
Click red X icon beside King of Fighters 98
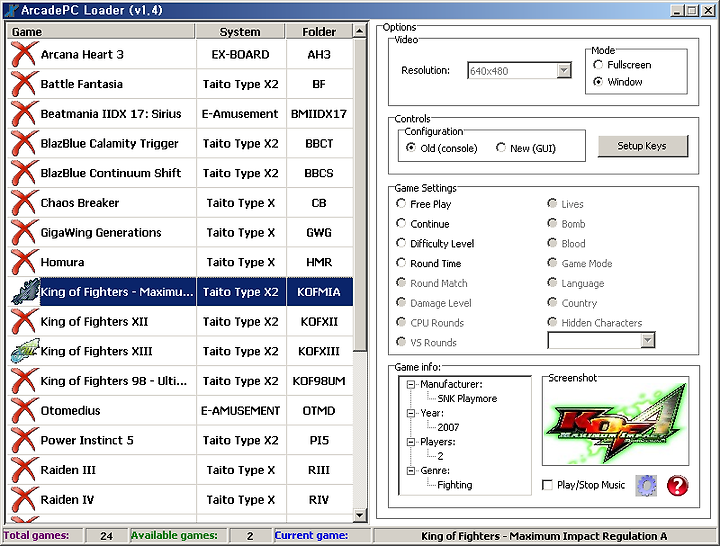tap(24, 381)
